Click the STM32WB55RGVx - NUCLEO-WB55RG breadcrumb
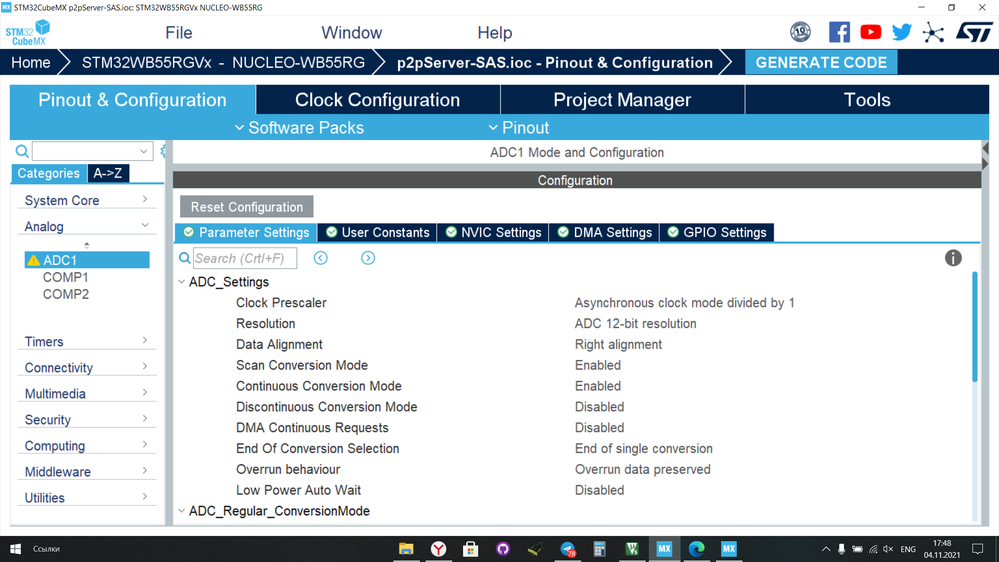The image size is (999, 562). [x=223, y=62]
